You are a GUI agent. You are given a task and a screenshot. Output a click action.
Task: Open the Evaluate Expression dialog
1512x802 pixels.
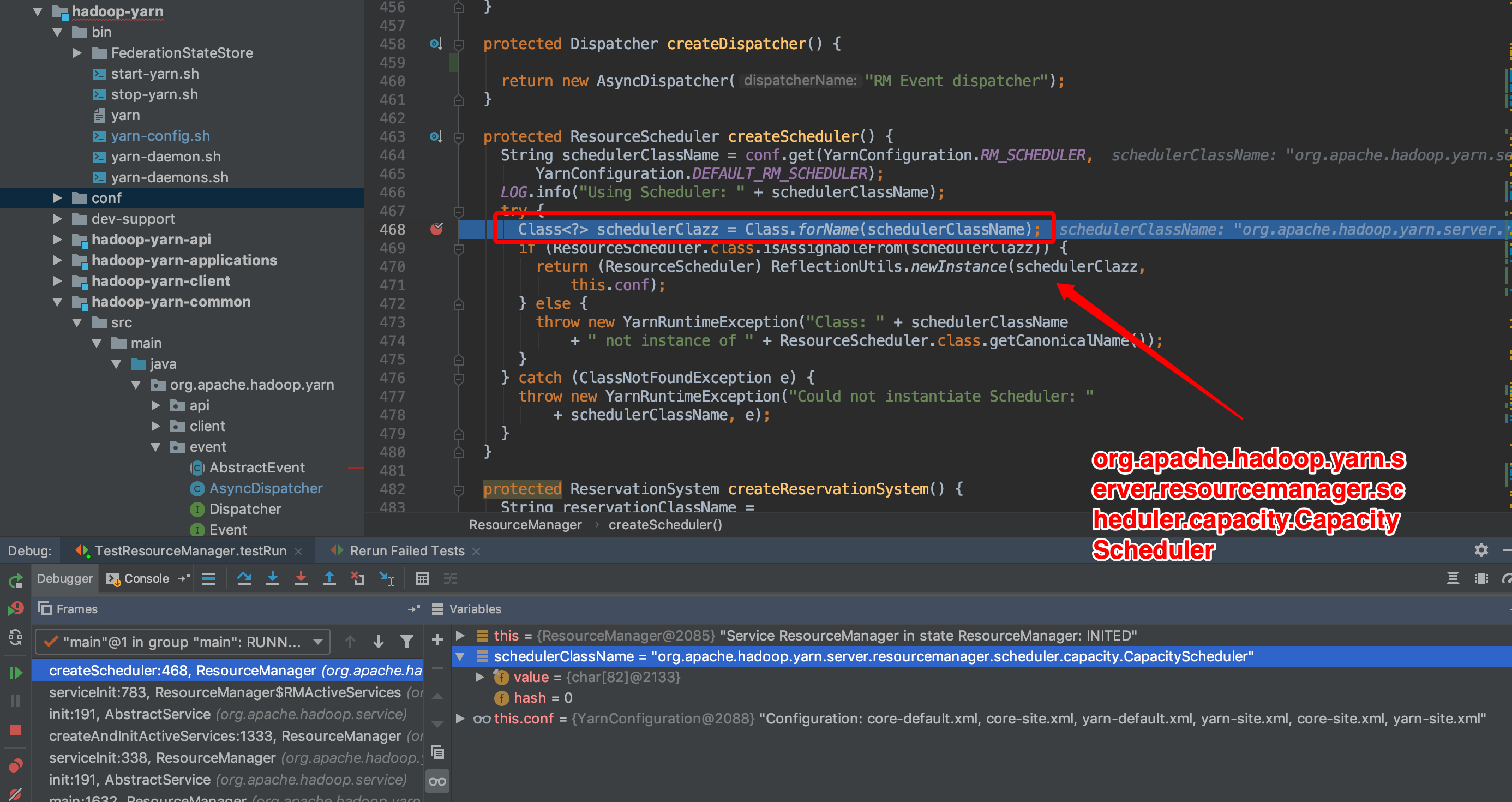(x=422, y=578)
